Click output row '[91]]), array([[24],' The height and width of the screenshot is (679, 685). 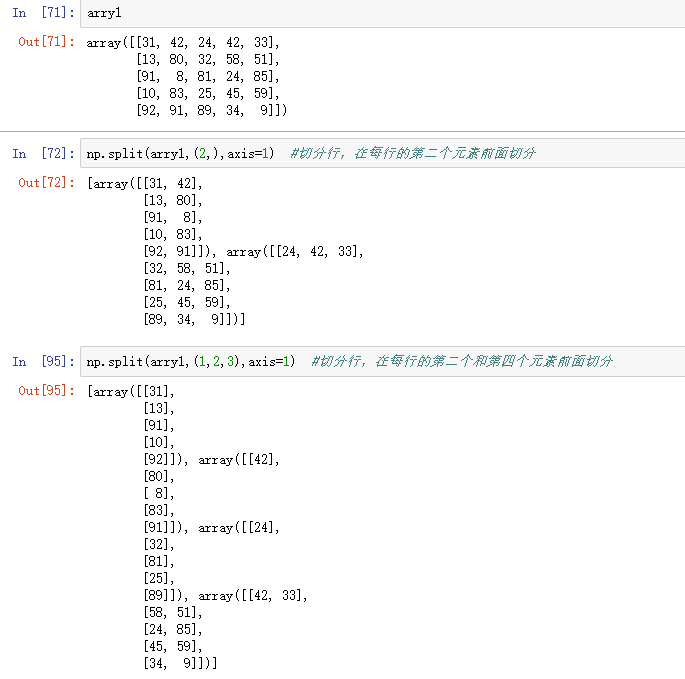[211, 527]
